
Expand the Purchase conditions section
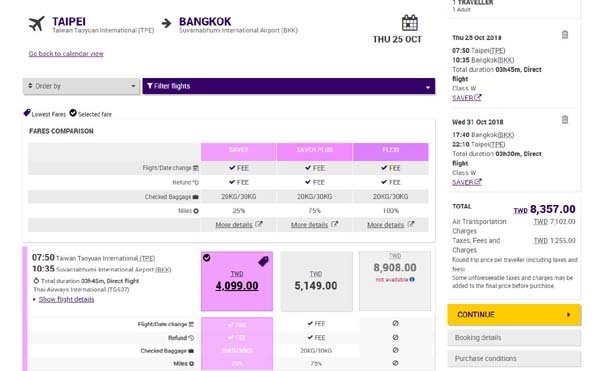[x=514, y=359]
